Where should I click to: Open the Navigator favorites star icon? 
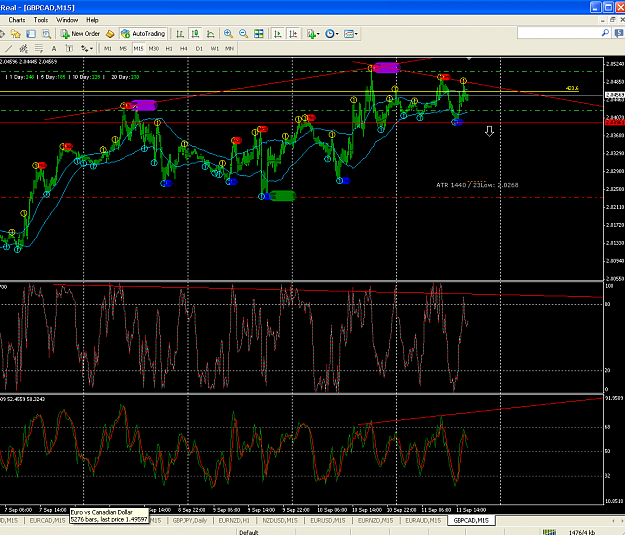tap(16, 34)
